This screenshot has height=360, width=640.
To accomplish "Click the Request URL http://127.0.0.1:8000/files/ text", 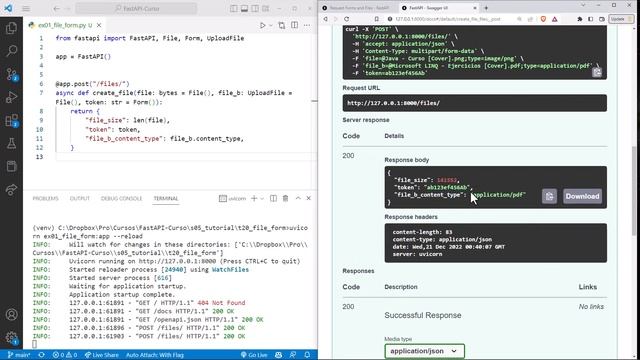I will [393, 103].
